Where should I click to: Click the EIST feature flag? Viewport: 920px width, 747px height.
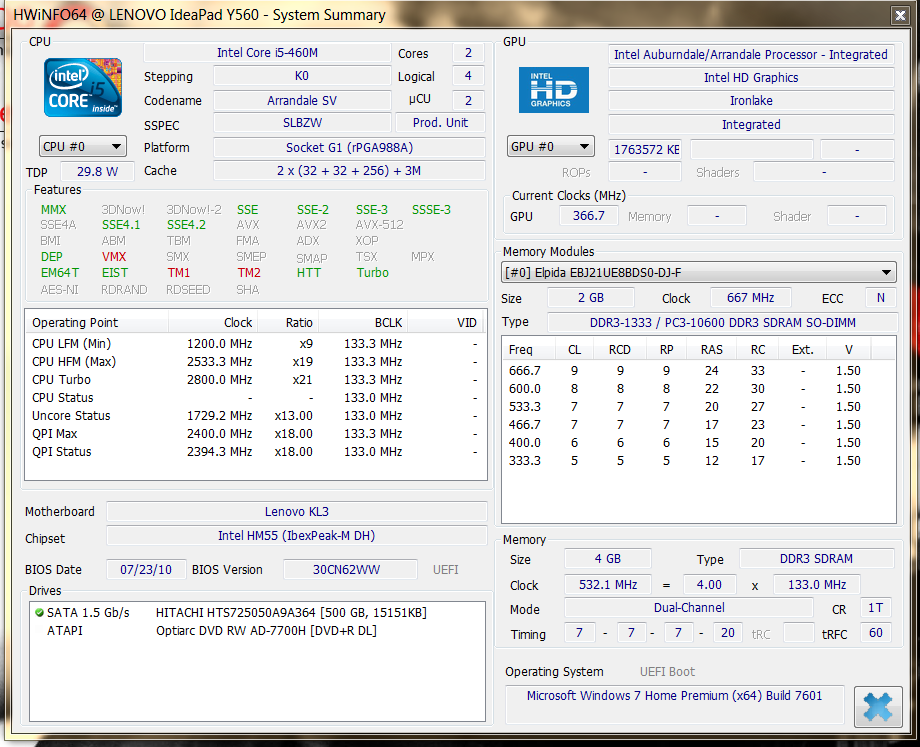pos(114,273)
